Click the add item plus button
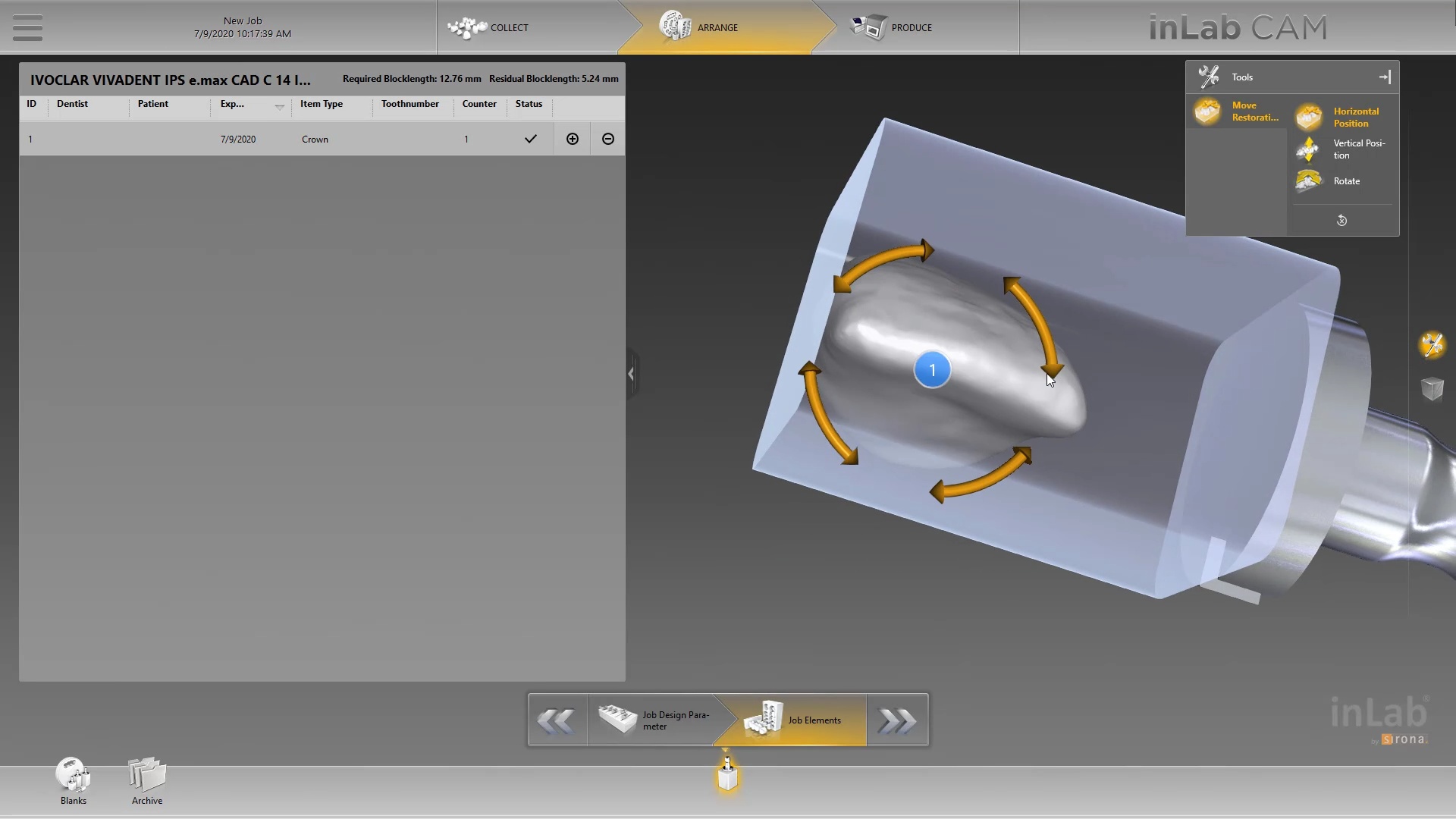Viewport: 1456px width, 819px height. point(572,138)
